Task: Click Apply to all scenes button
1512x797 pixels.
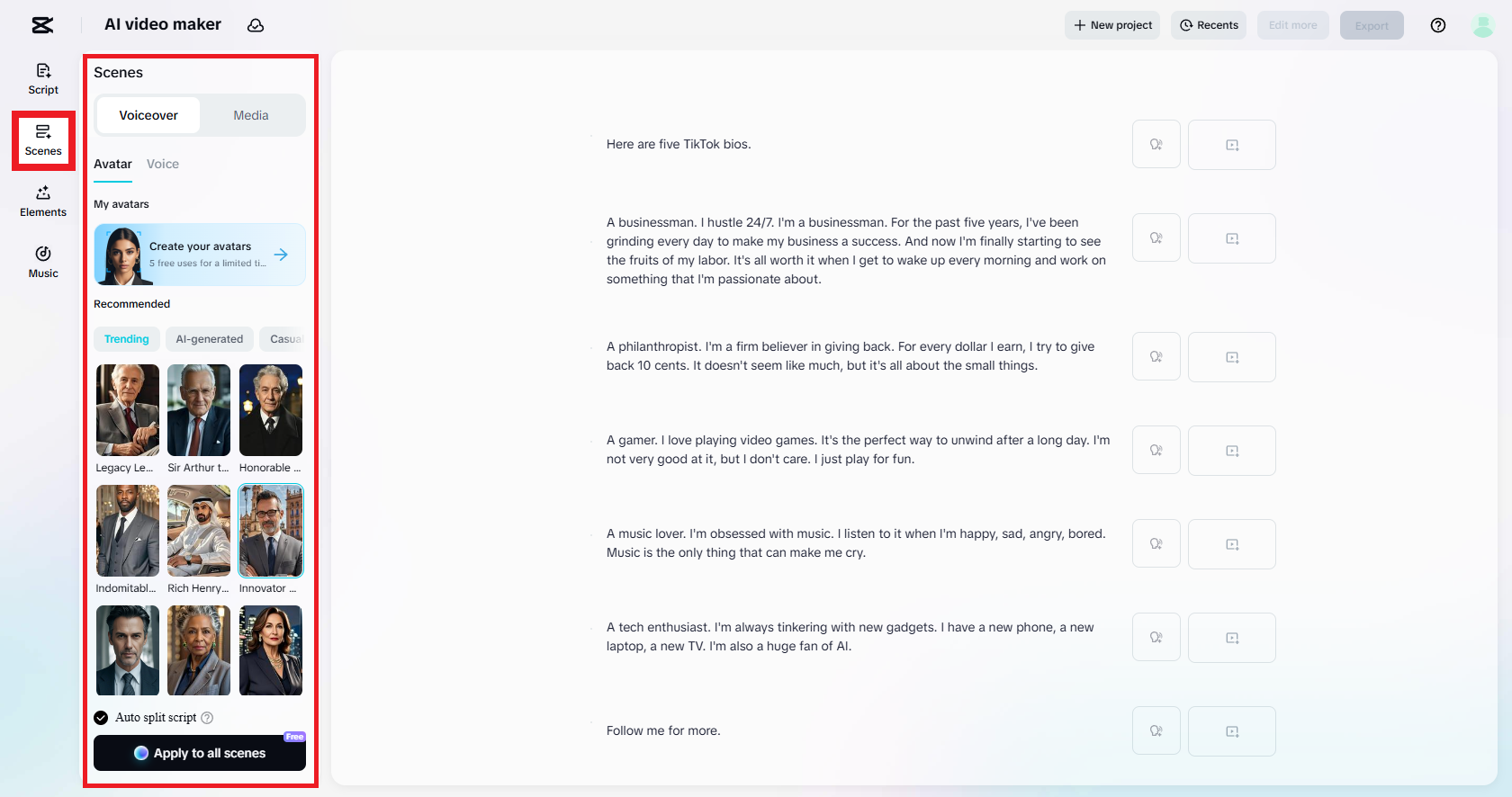Action: pos(200,753)
